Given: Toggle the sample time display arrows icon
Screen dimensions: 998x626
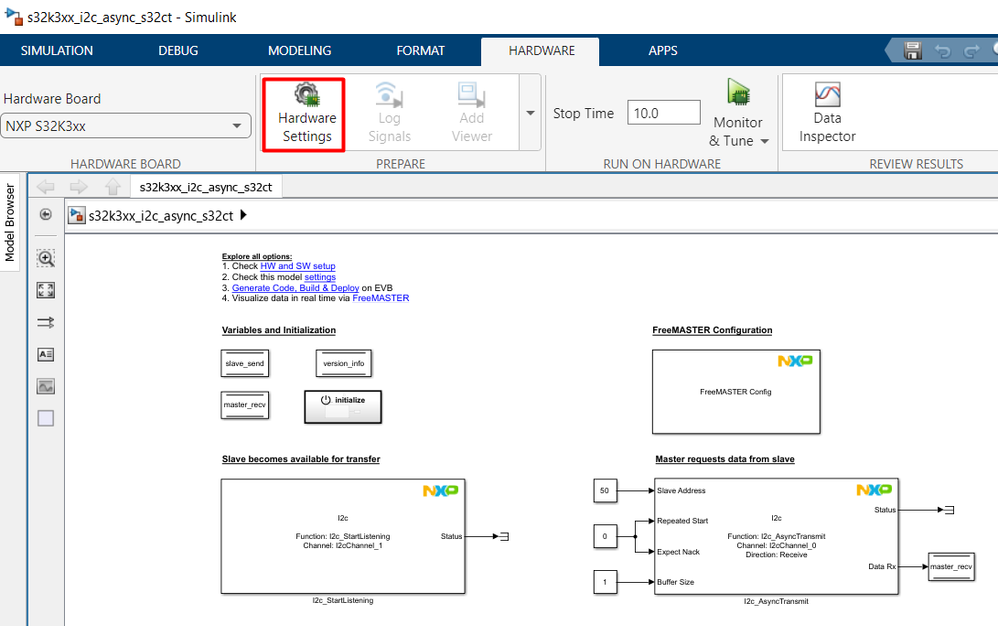Looking at the screenshot, I should point(46,323).
